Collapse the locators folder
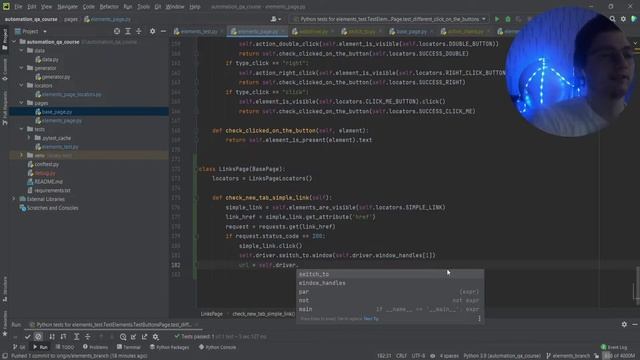 point(22,85)
